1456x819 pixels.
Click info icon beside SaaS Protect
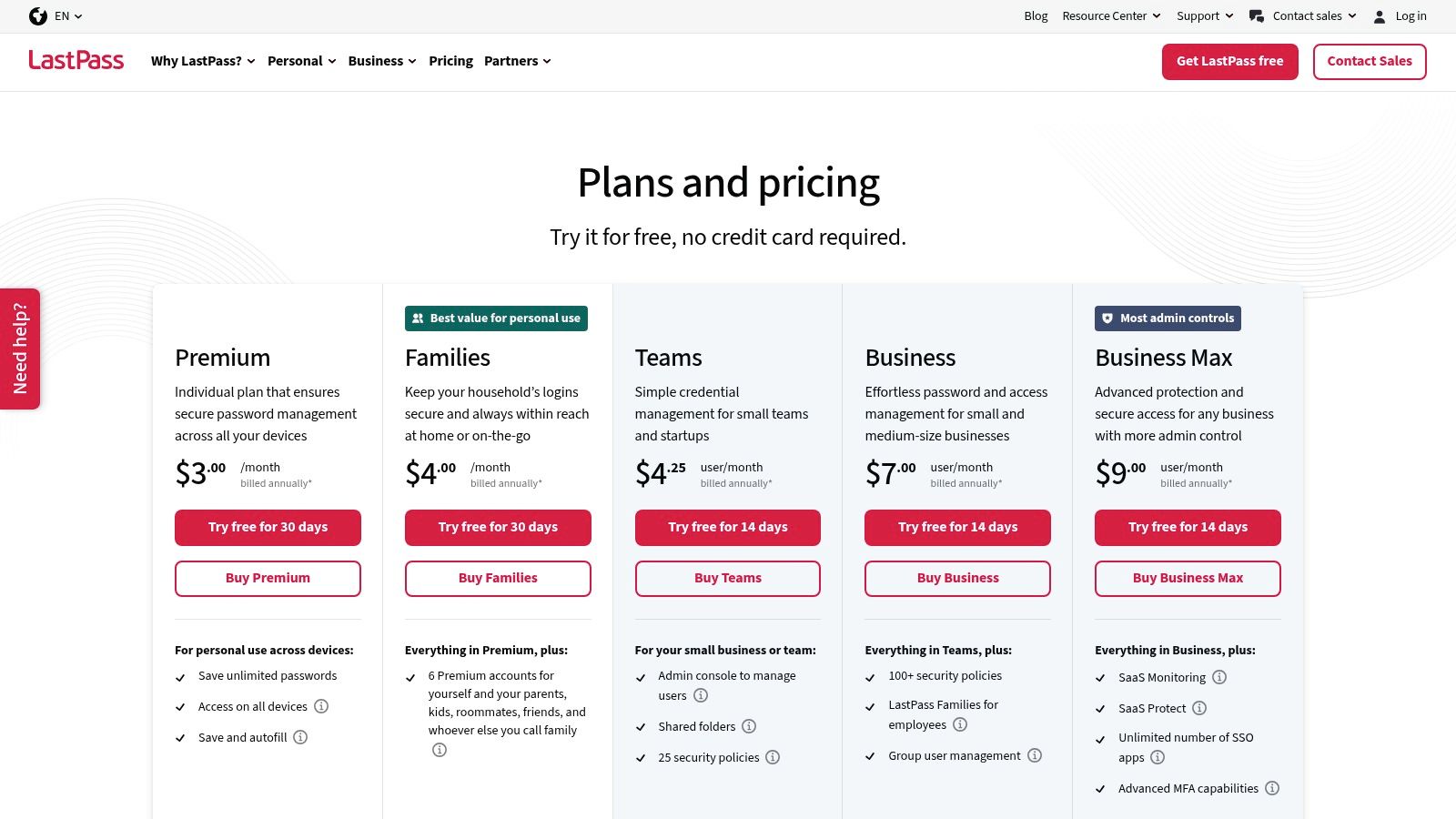point(1199,708)
